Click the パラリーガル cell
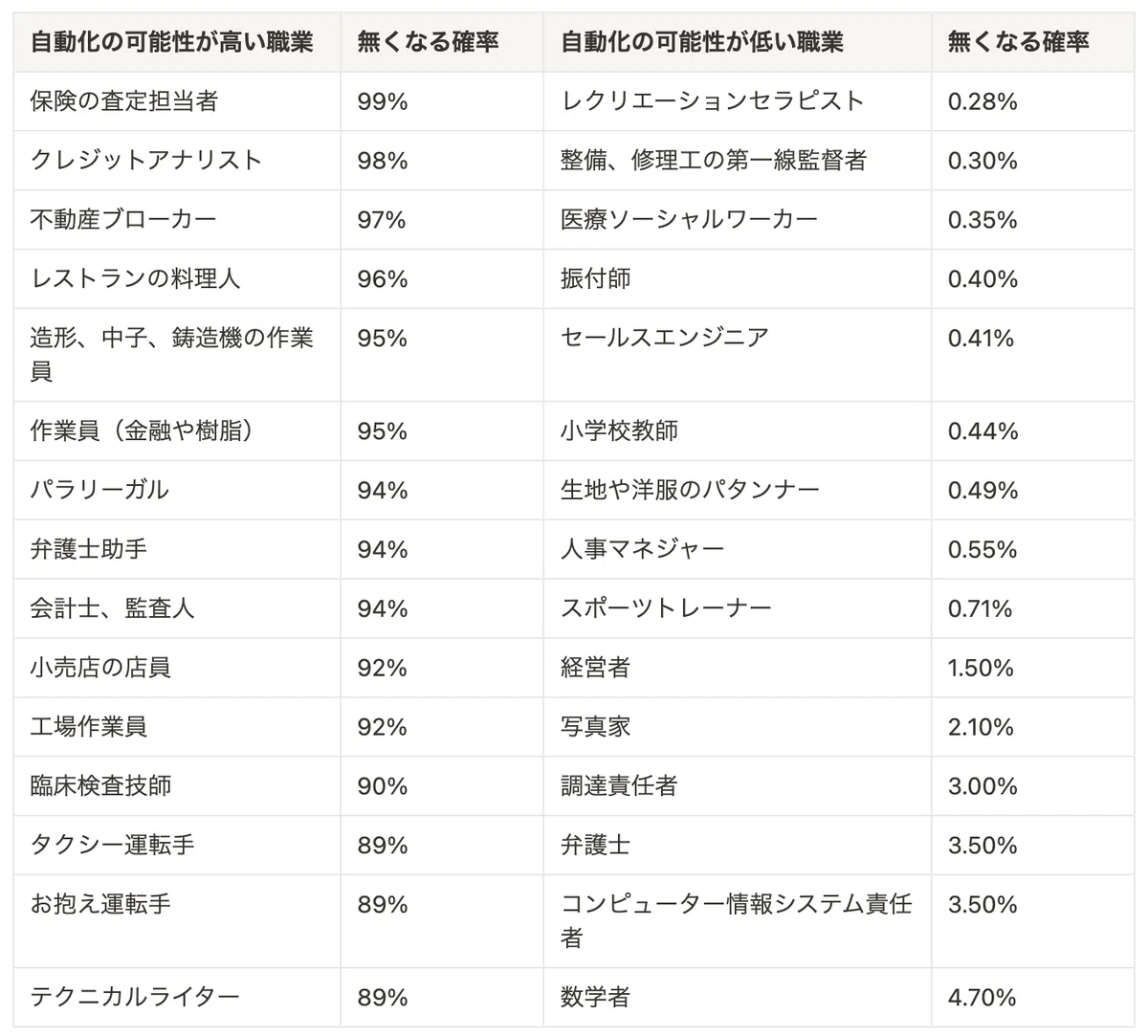The width and height of the screenshot is (1148, 1036). tap(177, 491)
